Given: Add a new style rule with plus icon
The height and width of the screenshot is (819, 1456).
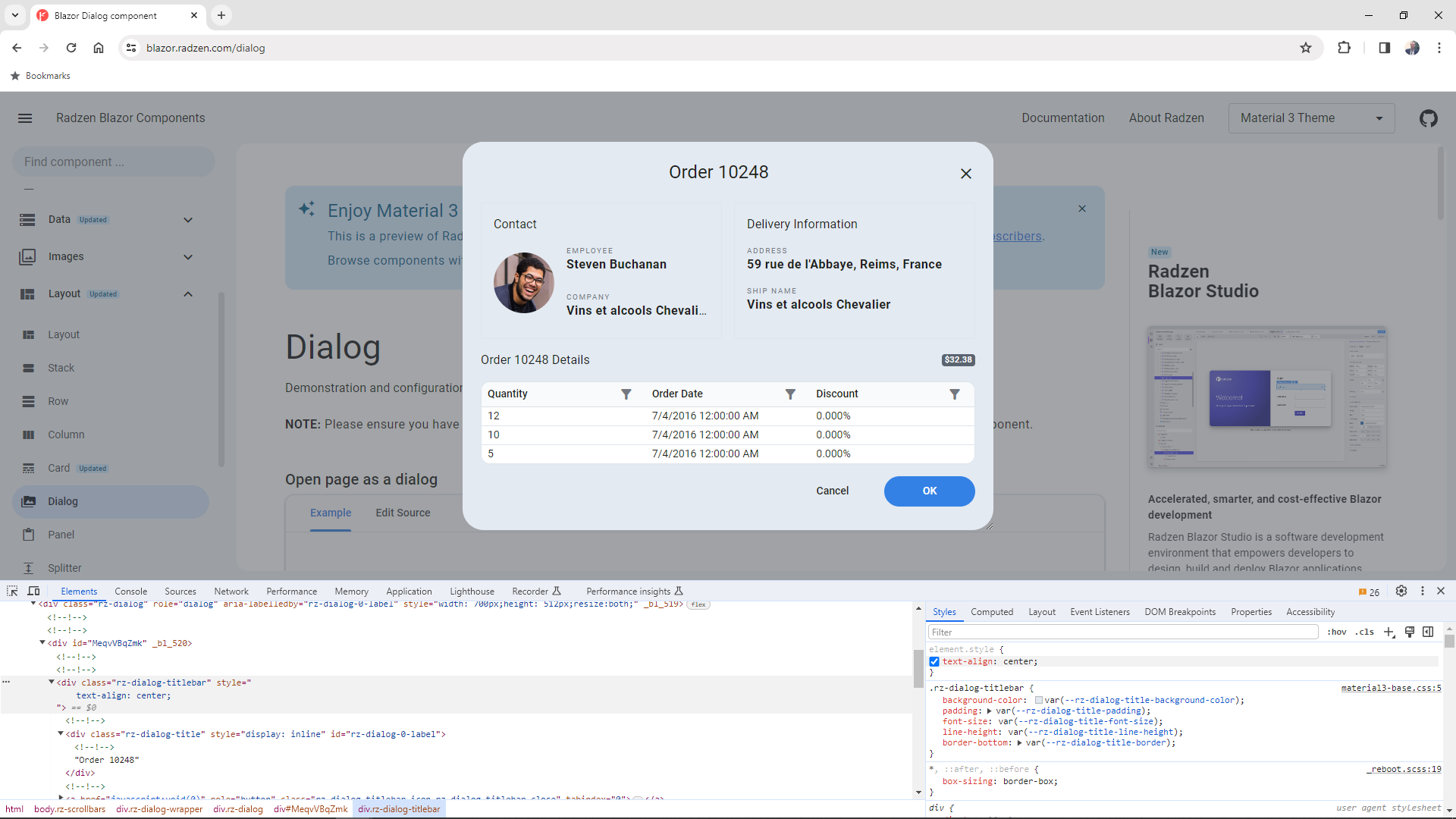Looking at the screenshot, I should pos(1389,632).
